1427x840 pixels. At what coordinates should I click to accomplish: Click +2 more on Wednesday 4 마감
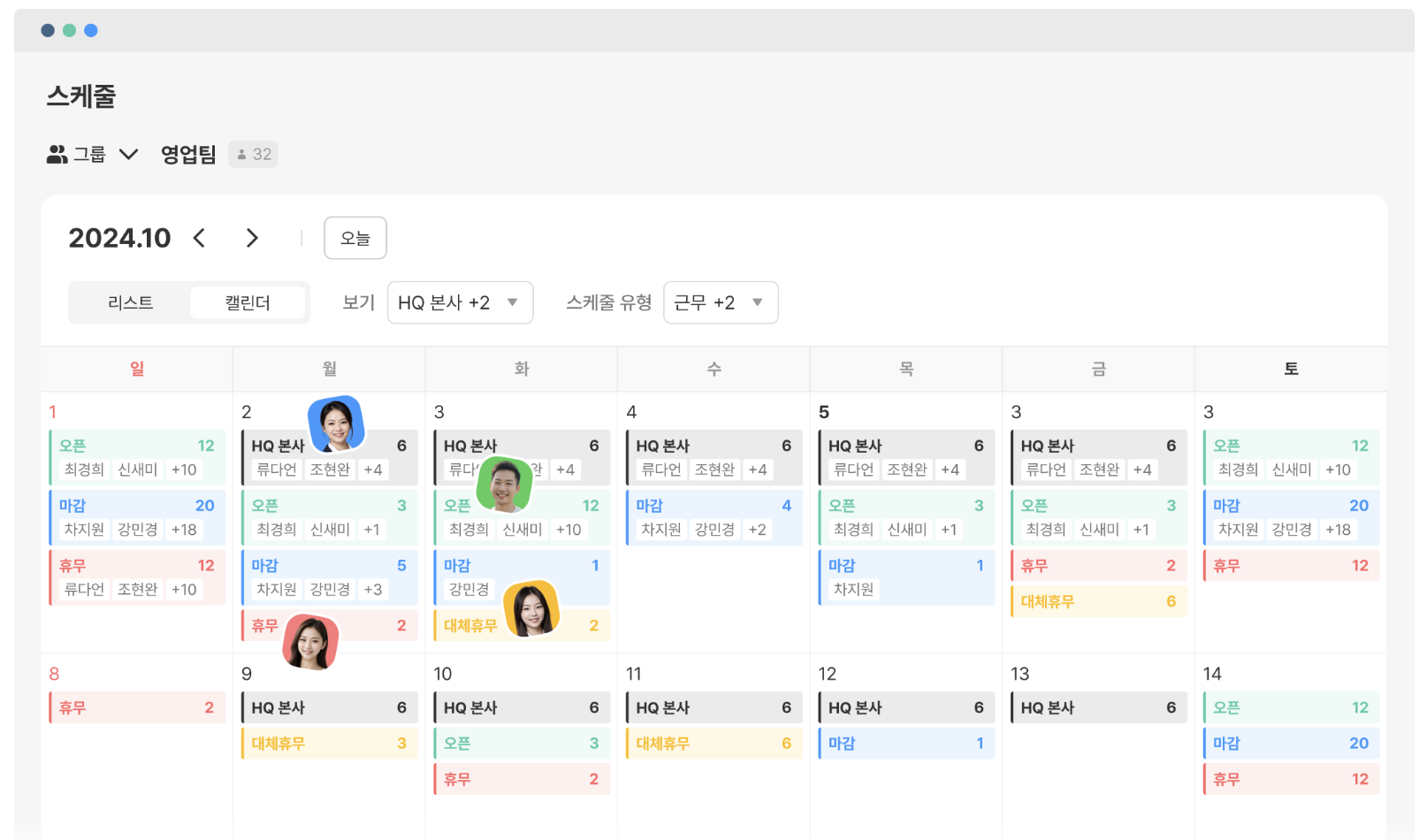point(758,530)
